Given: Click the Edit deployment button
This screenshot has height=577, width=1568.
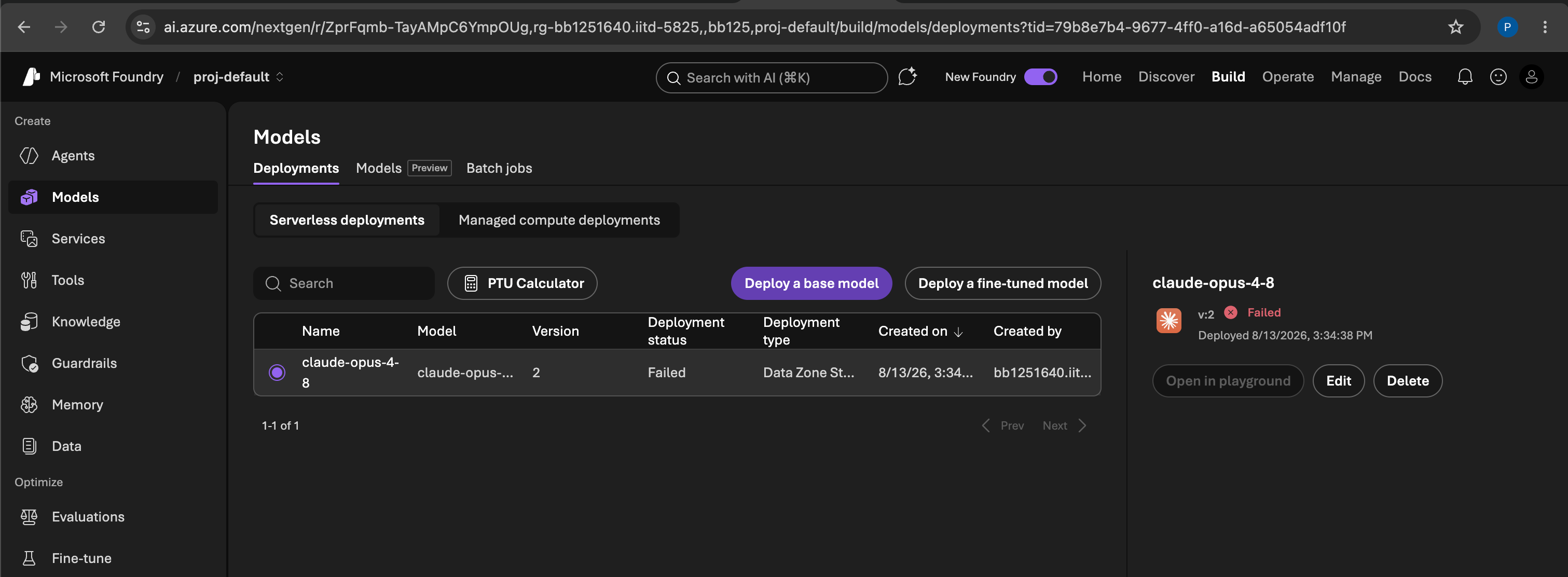Looking at the screenshot, I should (x=1339, y=381).
